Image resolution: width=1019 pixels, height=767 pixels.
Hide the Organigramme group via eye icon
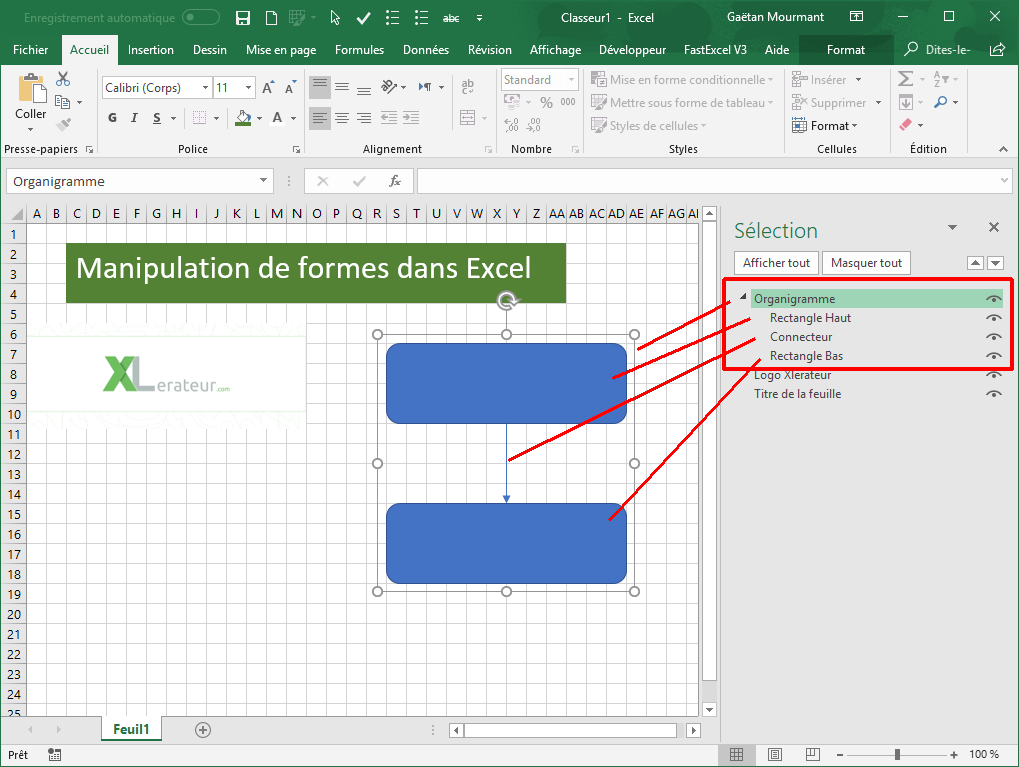(993, 299)
